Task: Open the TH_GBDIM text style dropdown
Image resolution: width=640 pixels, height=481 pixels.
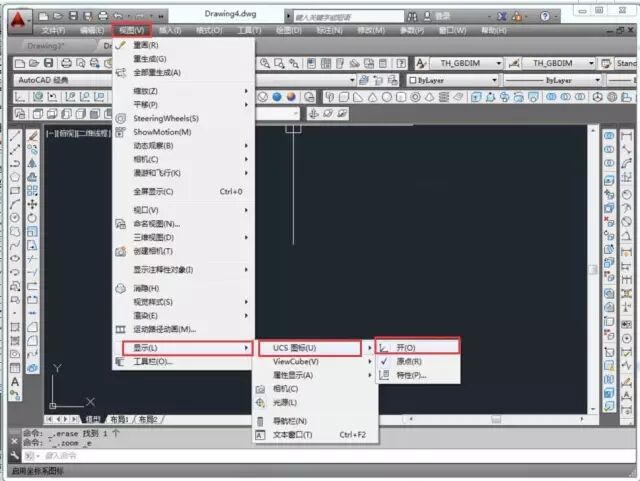Action: tap(466, 63)
